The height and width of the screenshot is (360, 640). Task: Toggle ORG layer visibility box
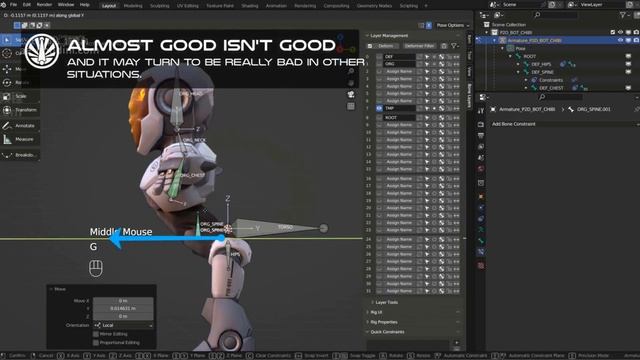pos(379,64)
